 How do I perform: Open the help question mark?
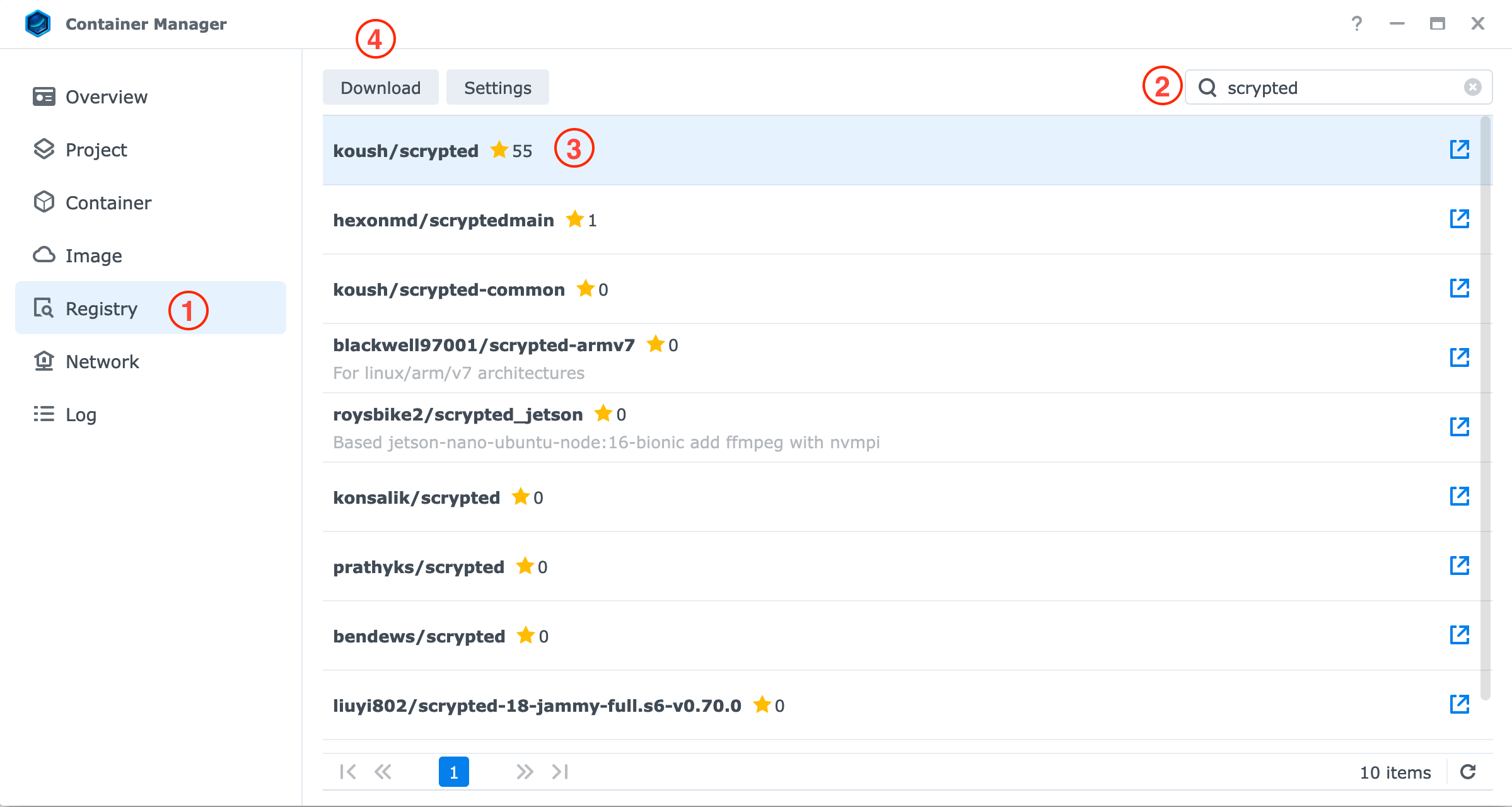[x=1357, y=24]
